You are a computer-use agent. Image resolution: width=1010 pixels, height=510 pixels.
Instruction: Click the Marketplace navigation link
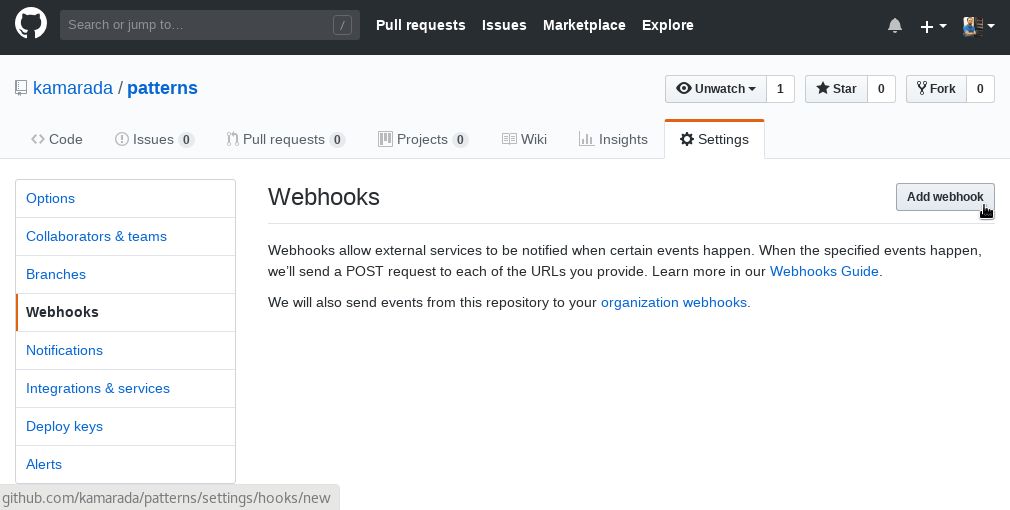tap(584, 25)
